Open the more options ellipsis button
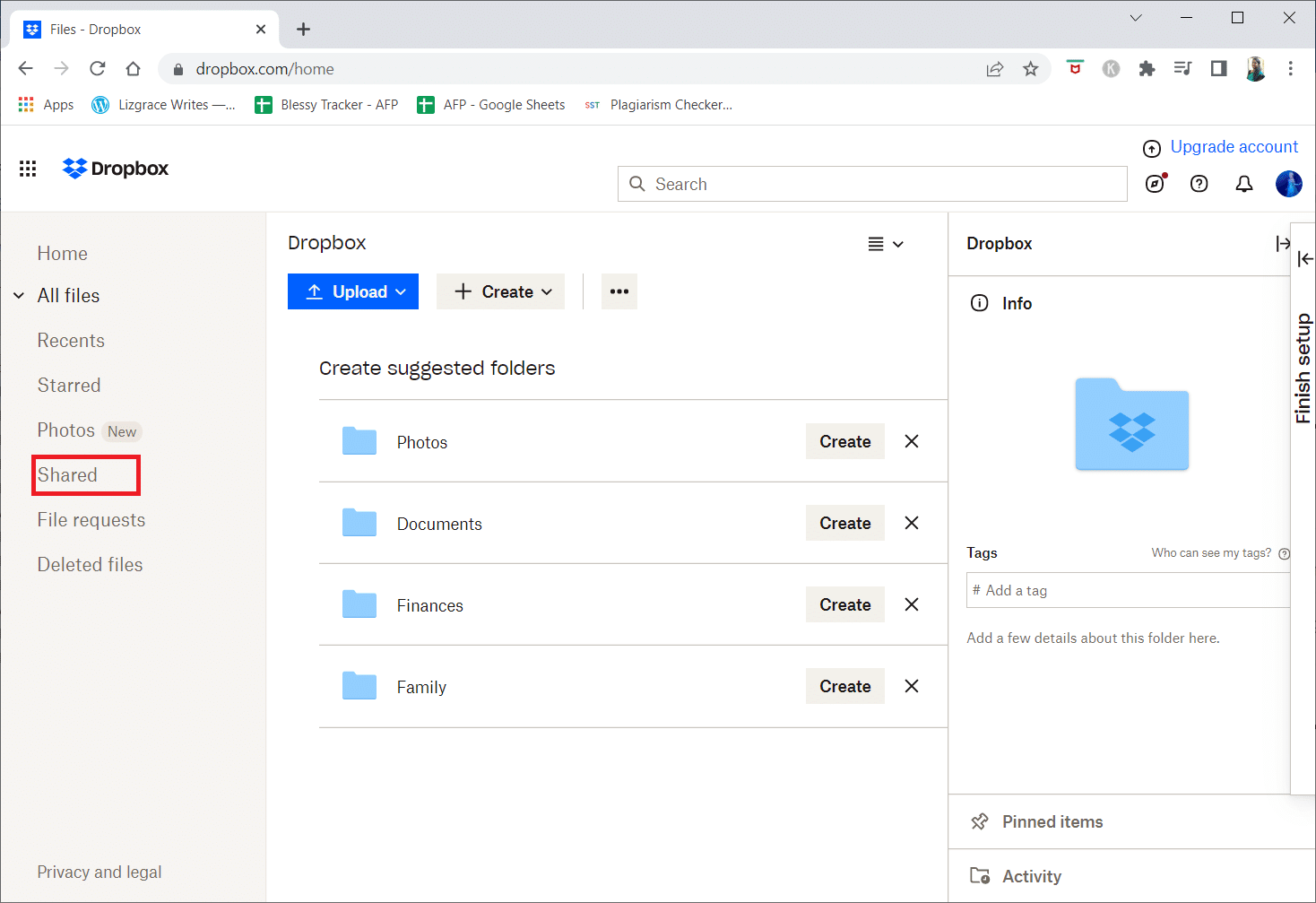The height and width of the screenshot is (903, 1316). click(x=619, y=291)
